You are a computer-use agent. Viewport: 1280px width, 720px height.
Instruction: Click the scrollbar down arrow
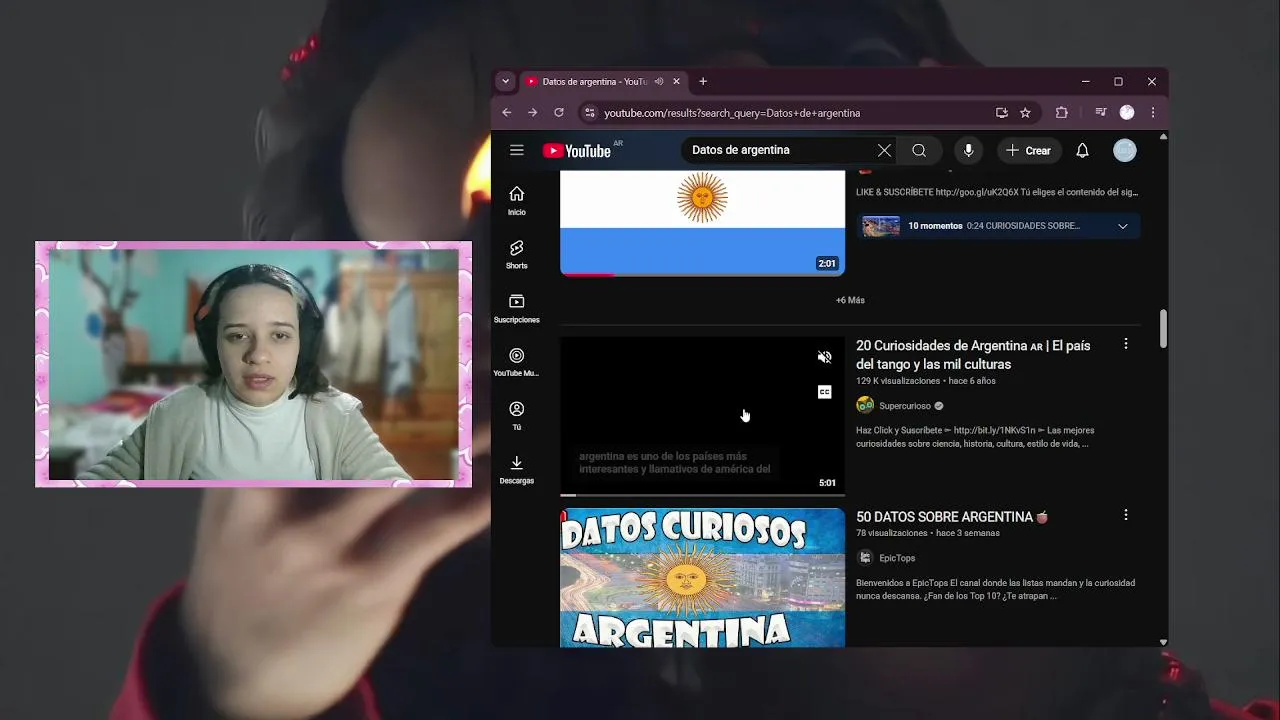[1163, 642]
